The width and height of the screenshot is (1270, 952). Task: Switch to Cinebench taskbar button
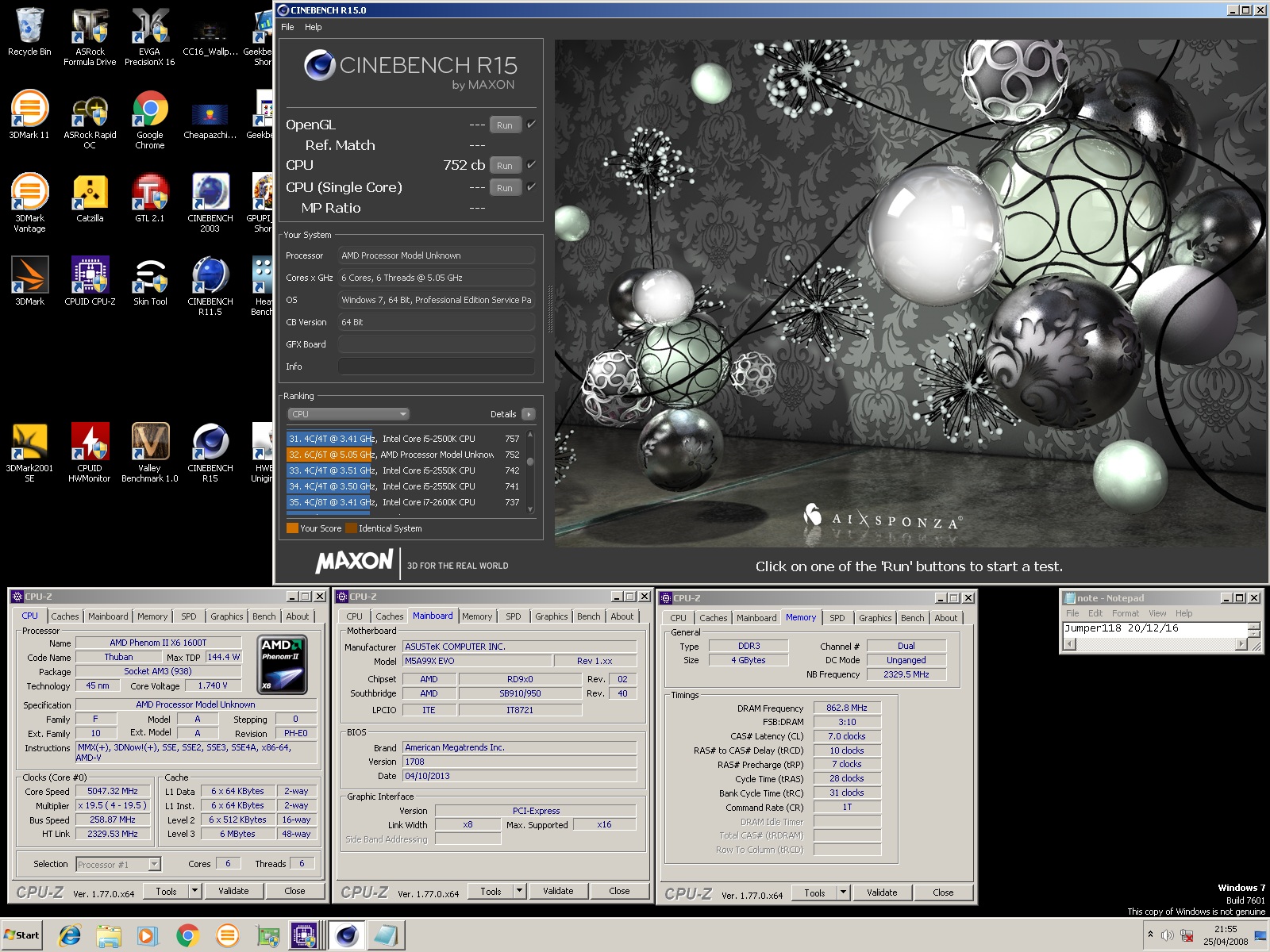click(x=347, y=936)
